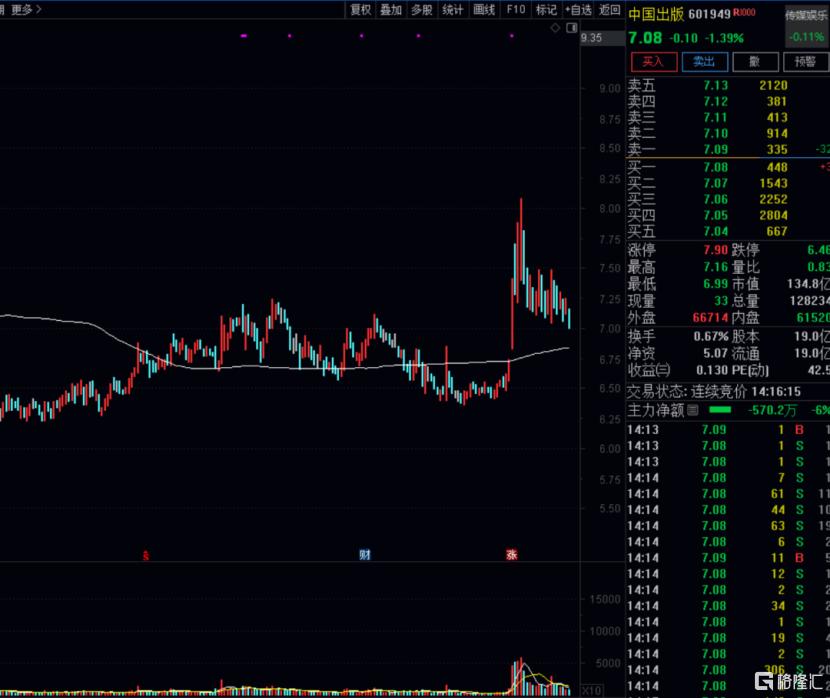Open the 传媒娱乐 sector box
The width and height of the screenshot is (830, 698).
pyautogui.click(x=807, y=26)
